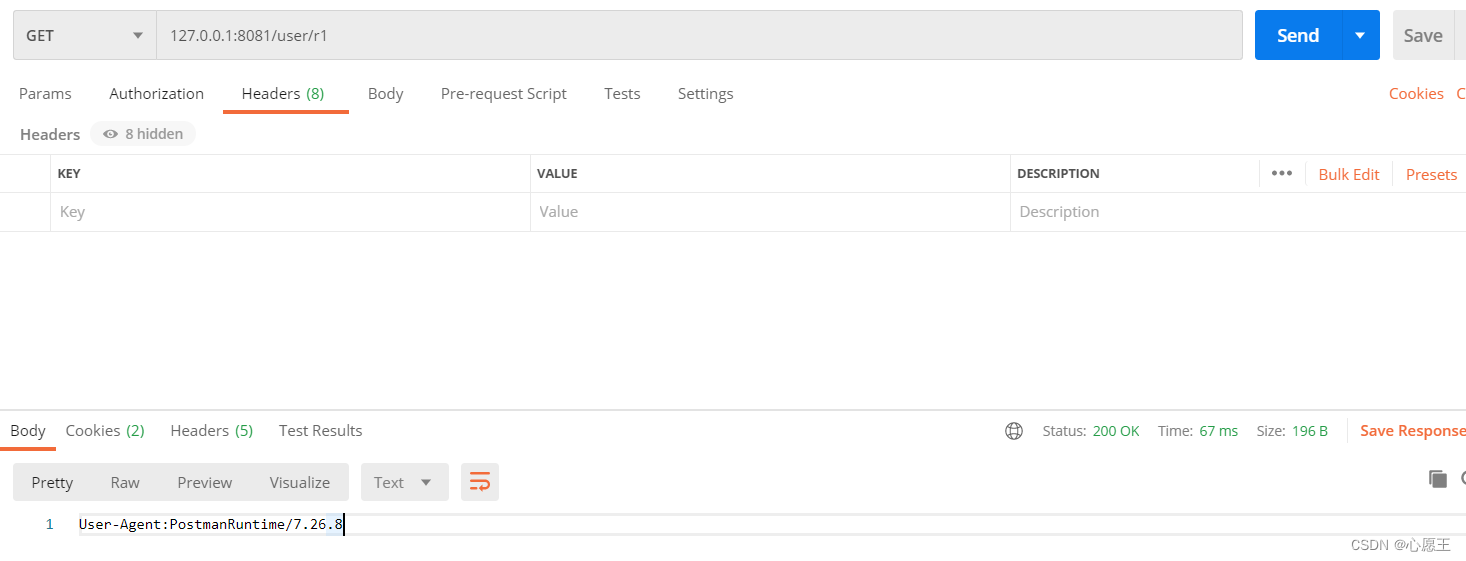
Task: Click the header Value input cell
Action: 770,212
